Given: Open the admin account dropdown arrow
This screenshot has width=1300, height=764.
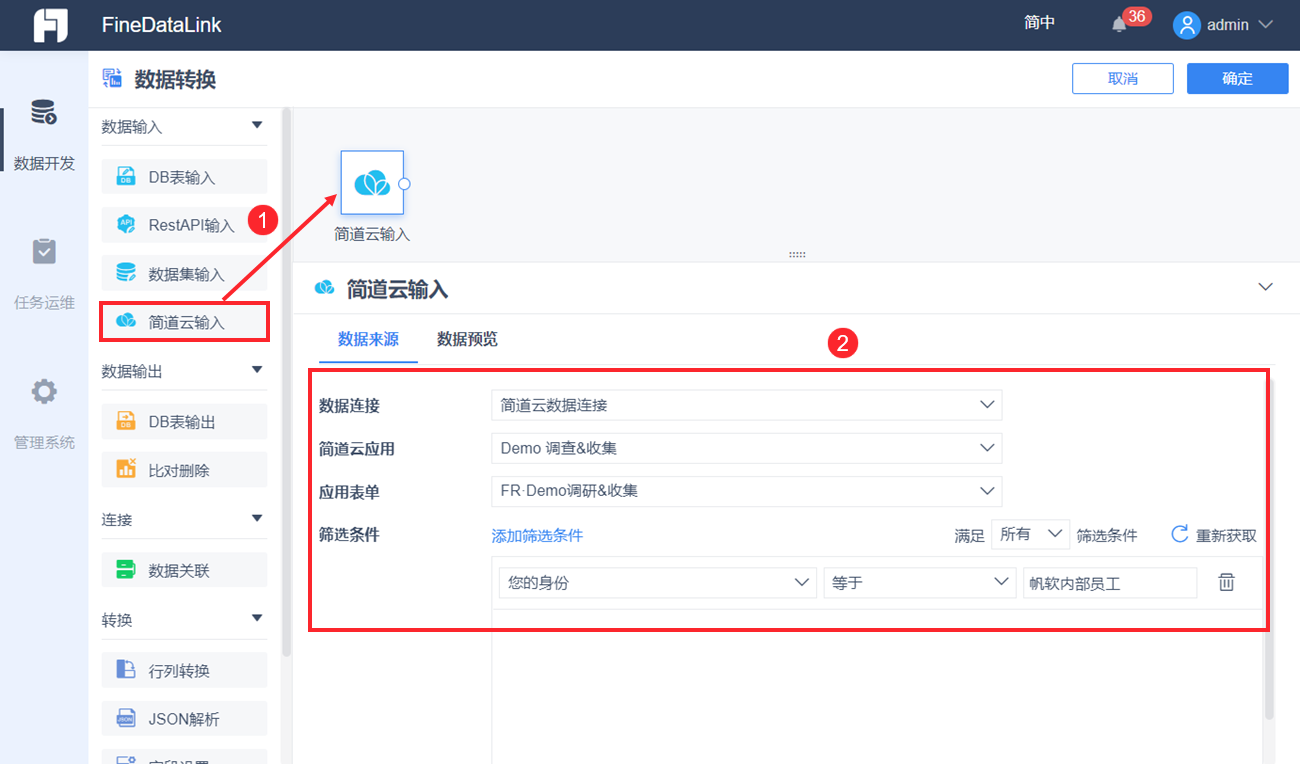Looking at the screenshot, I should pos(1265,25).
